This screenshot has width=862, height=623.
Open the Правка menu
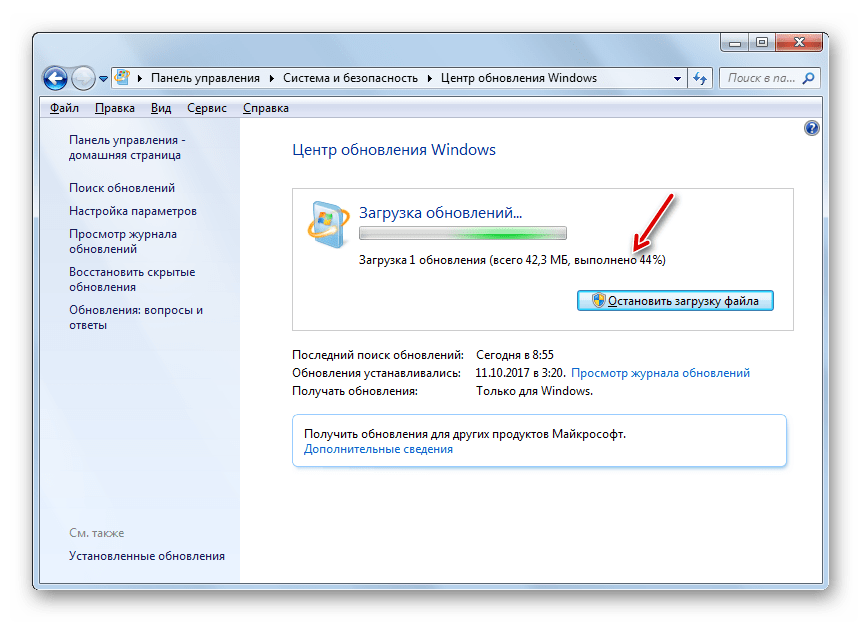pos(114,108)
